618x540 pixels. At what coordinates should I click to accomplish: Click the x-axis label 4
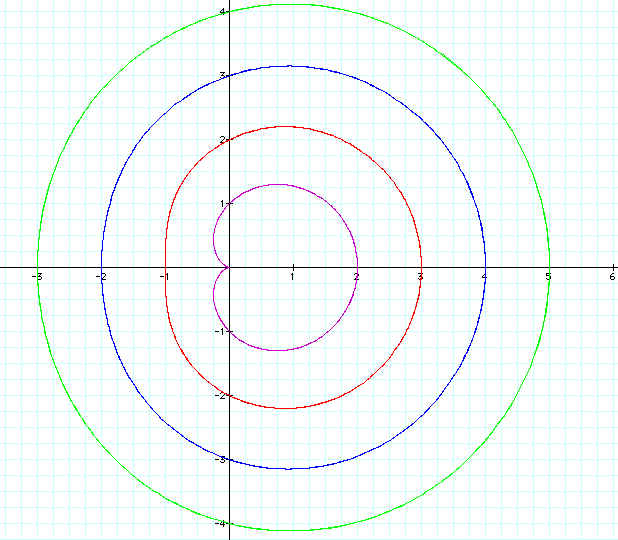[484, 276]
